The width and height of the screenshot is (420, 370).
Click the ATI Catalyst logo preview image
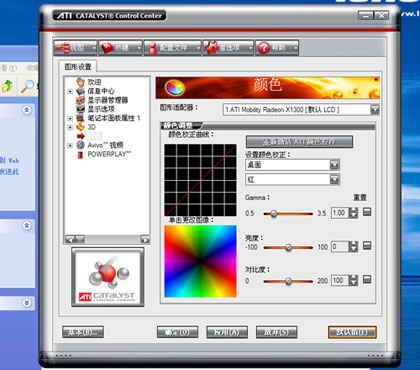(108, 277)
